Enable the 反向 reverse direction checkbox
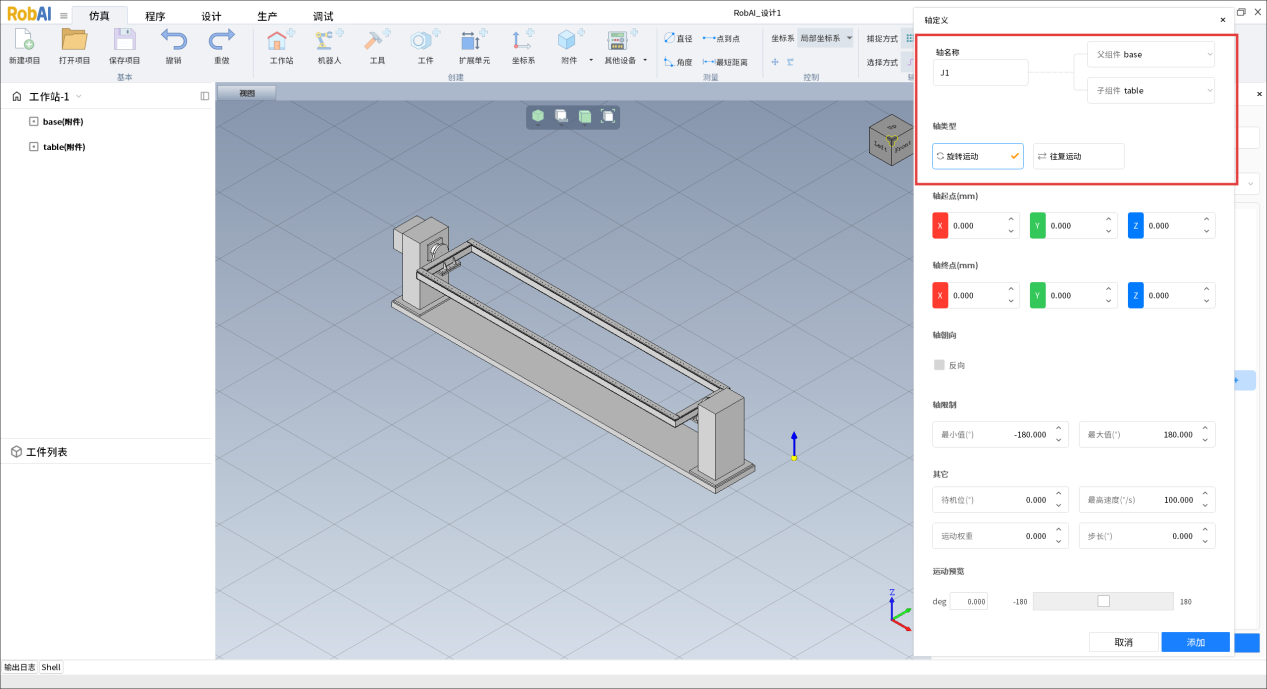 point(939,365)
